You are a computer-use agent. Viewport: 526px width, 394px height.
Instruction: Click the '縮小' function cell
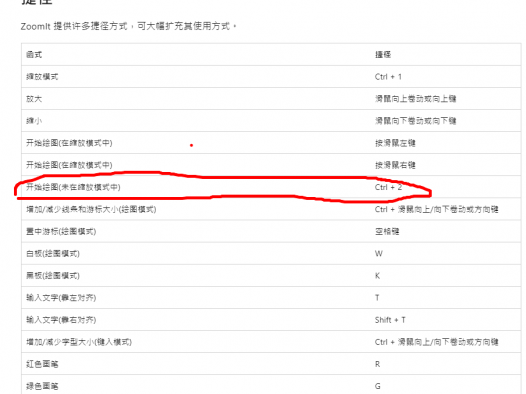(34, 121)
